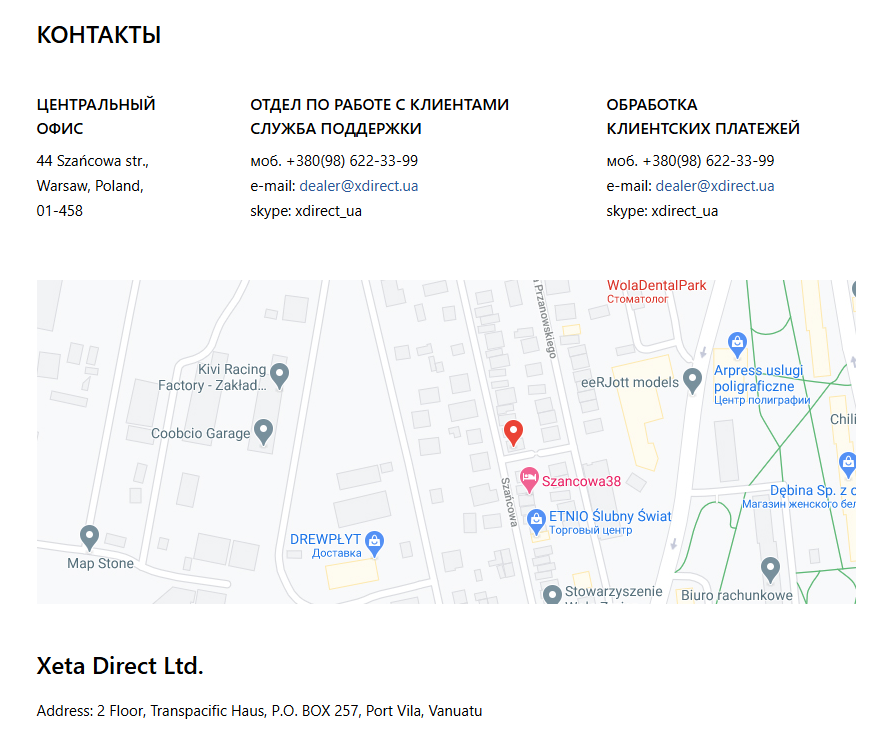The image size is (886, 733).
Task: Click the marker near Biuro rachunkowe
Action: (x=770, y=567)
